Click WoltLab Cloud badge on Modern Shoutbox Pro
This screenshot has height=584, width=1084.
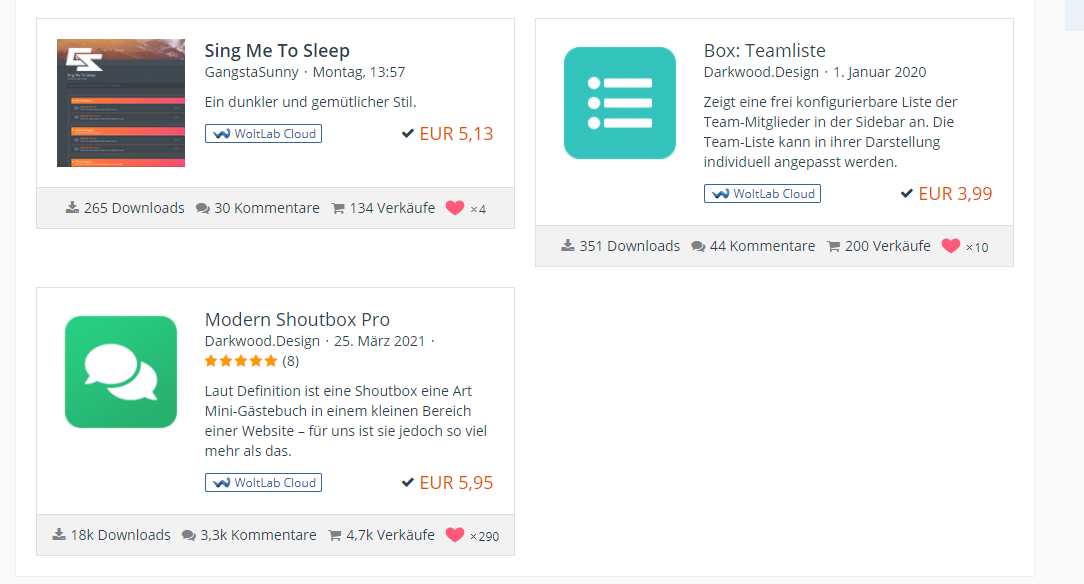coord(263,483)
